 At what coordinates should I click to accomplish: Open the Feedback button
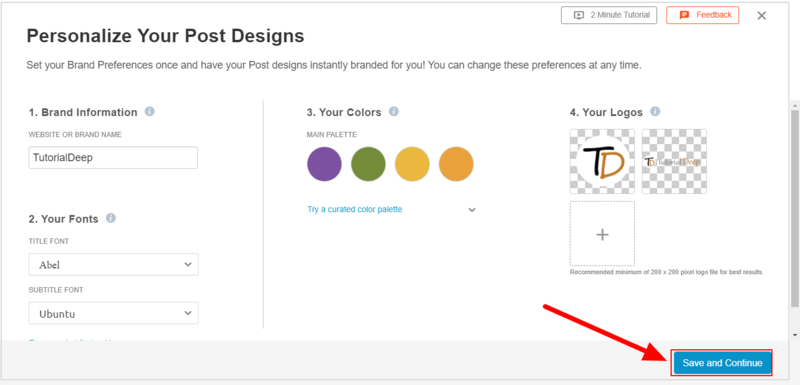tap(703, 15)
